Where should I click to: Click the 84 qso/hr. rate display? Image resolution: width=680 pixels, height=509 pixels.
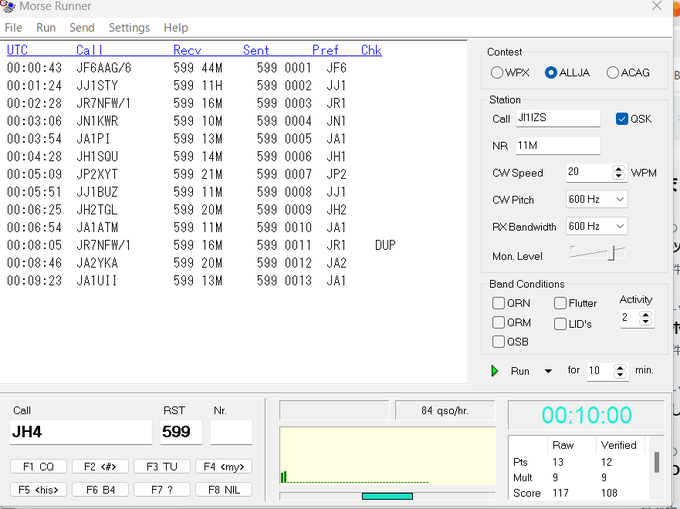click(445, 410)
